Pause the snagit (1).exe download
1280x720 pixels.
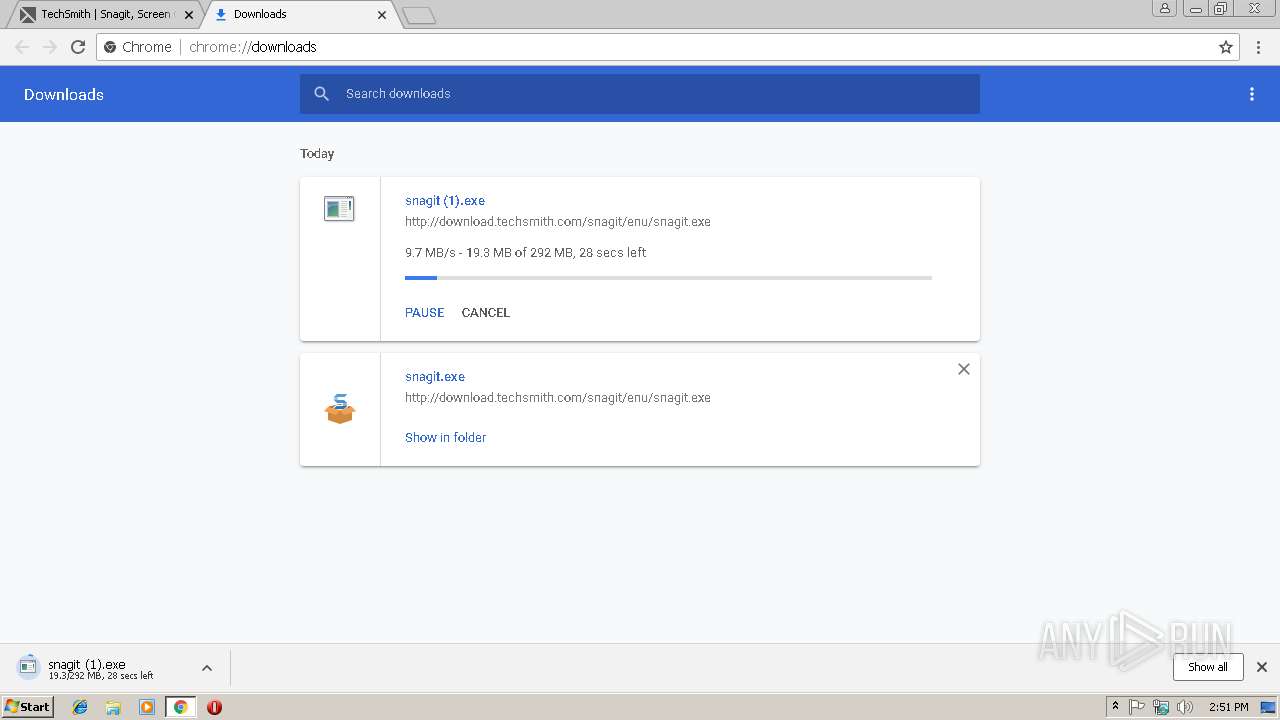tap(424, 313)
